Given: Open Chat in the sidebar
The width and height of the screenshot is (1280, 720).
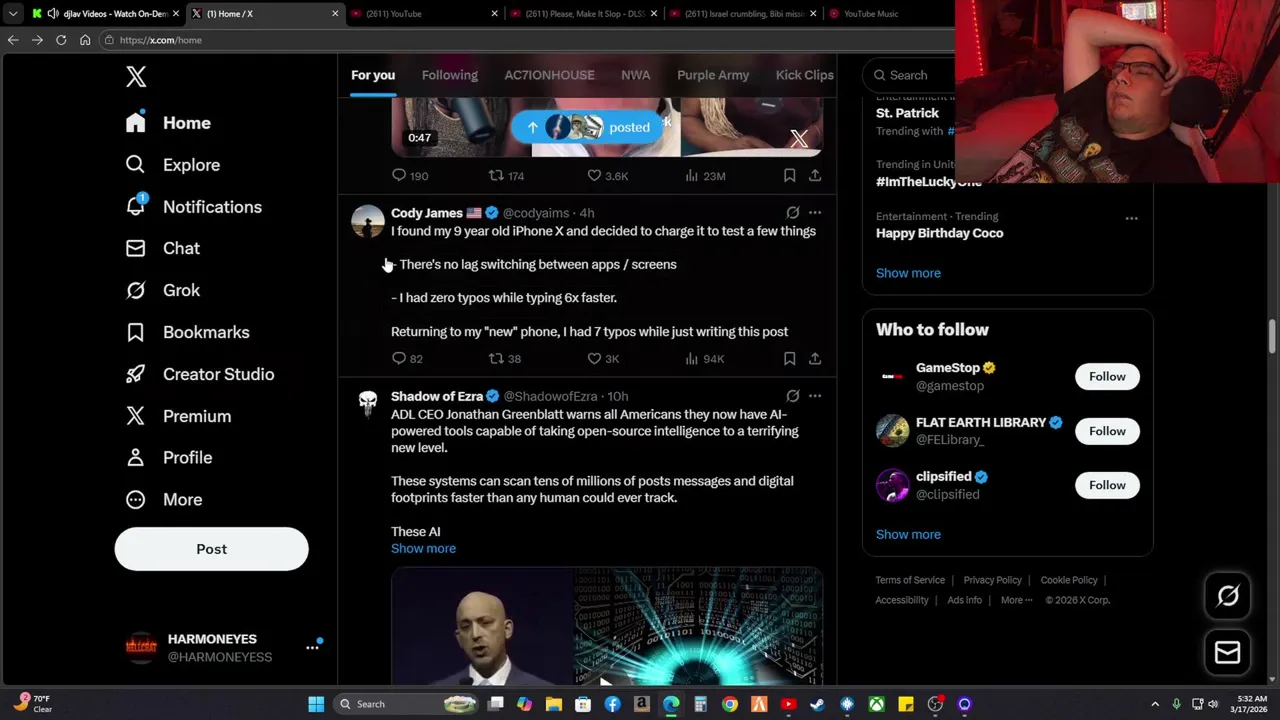Looking at the screenshot, I should (162, 248).
